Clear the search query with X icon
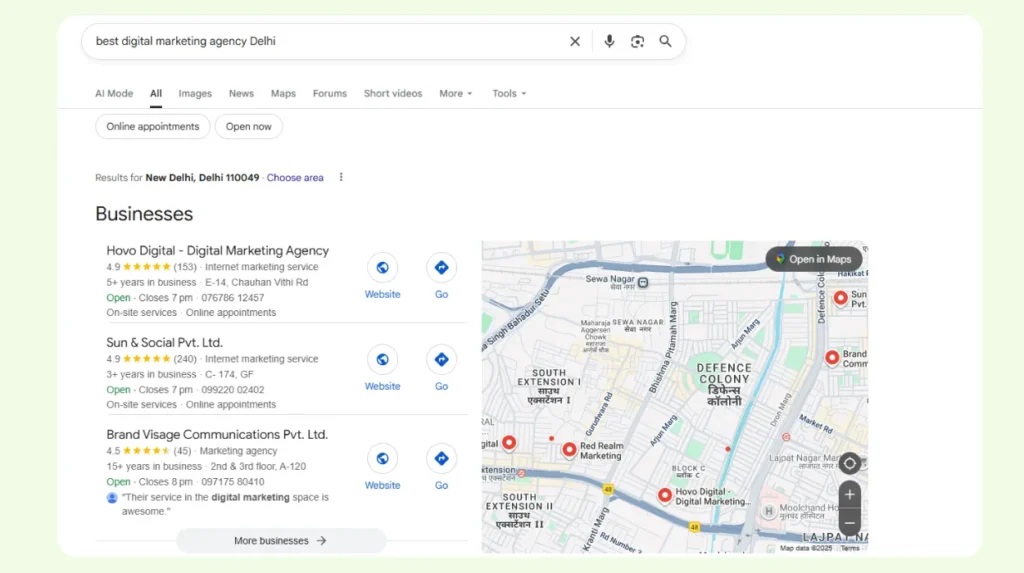 tap(575, 41)
